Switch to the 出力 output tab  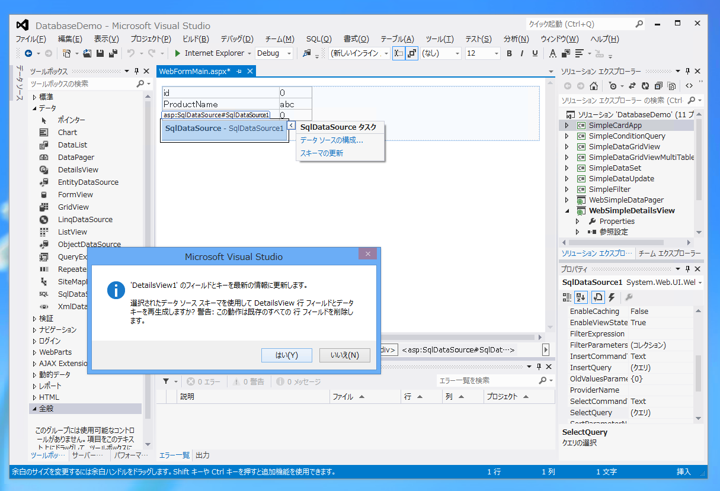click(x=202, y=455)
